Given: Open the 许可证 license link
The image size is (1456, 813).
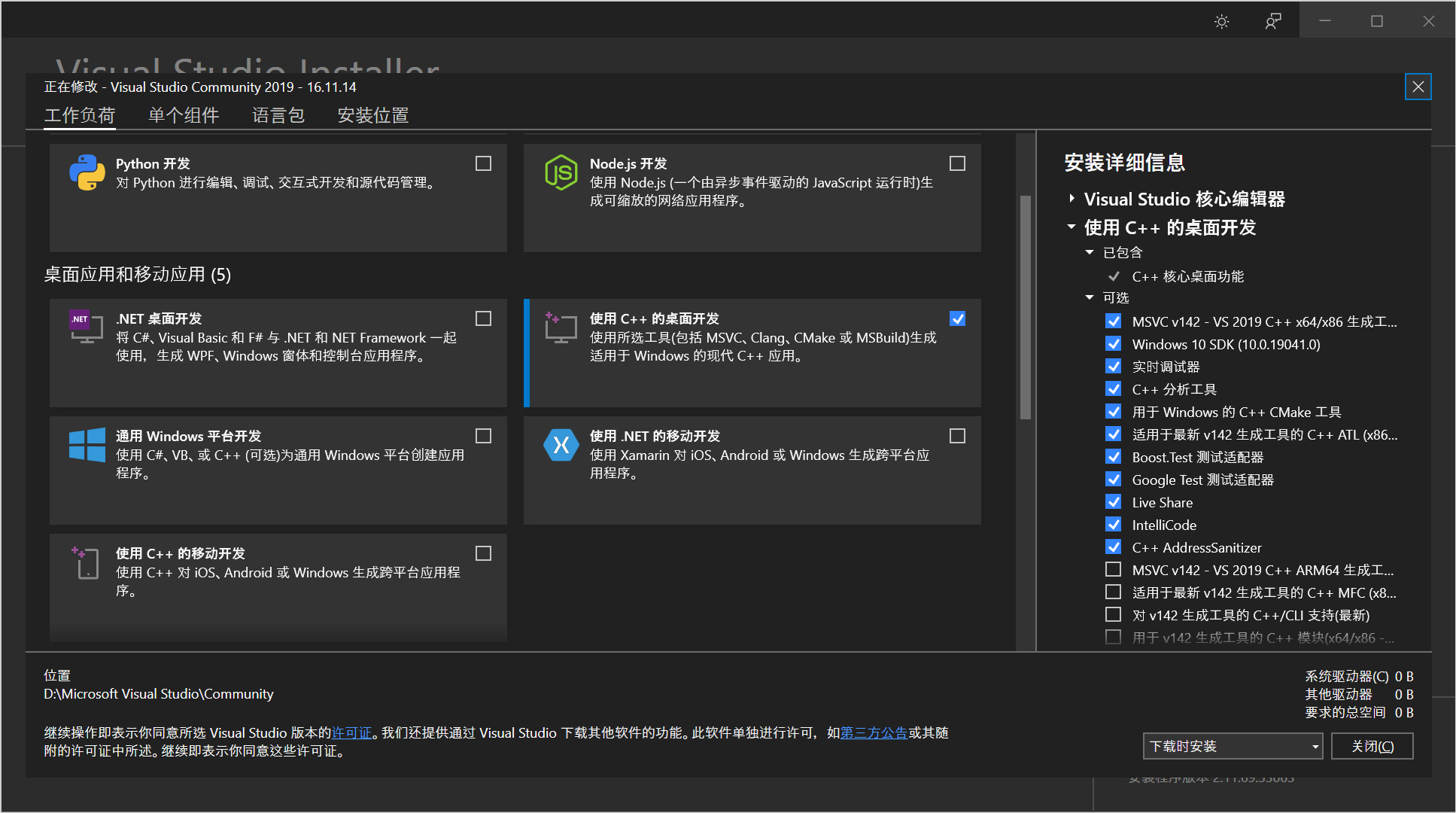Looking at the screenshot, I should (351, 732).
